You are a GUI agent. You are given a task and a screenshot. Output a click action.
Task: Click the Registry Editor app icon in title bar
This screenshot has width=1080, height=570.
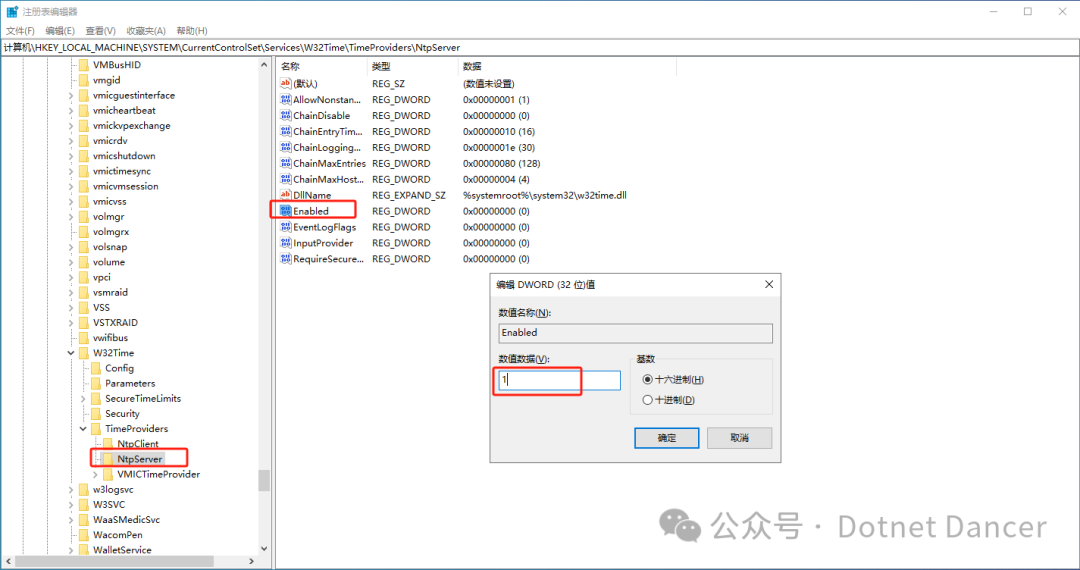12,12
